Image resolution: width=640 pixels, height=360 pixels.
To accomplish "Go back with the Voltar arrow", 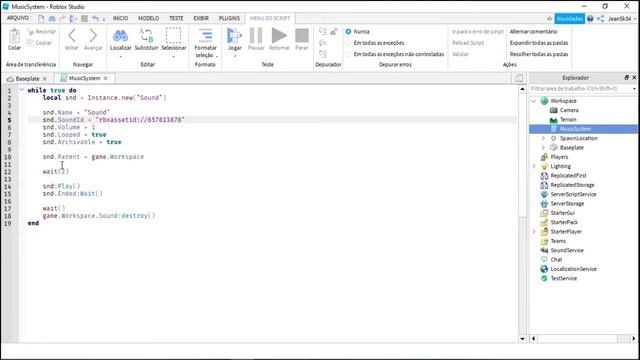I will click(71, 36).
